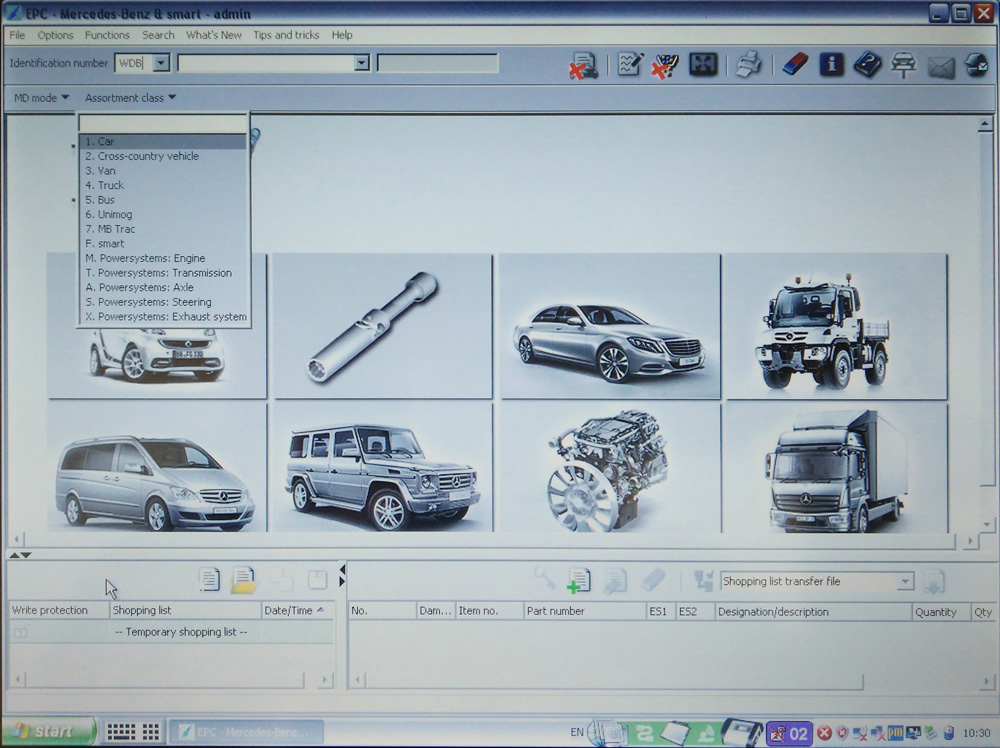This screenshot has width=1000, height=748.
Task: Click the flags icon with red X
Action: tap(665, 65)
